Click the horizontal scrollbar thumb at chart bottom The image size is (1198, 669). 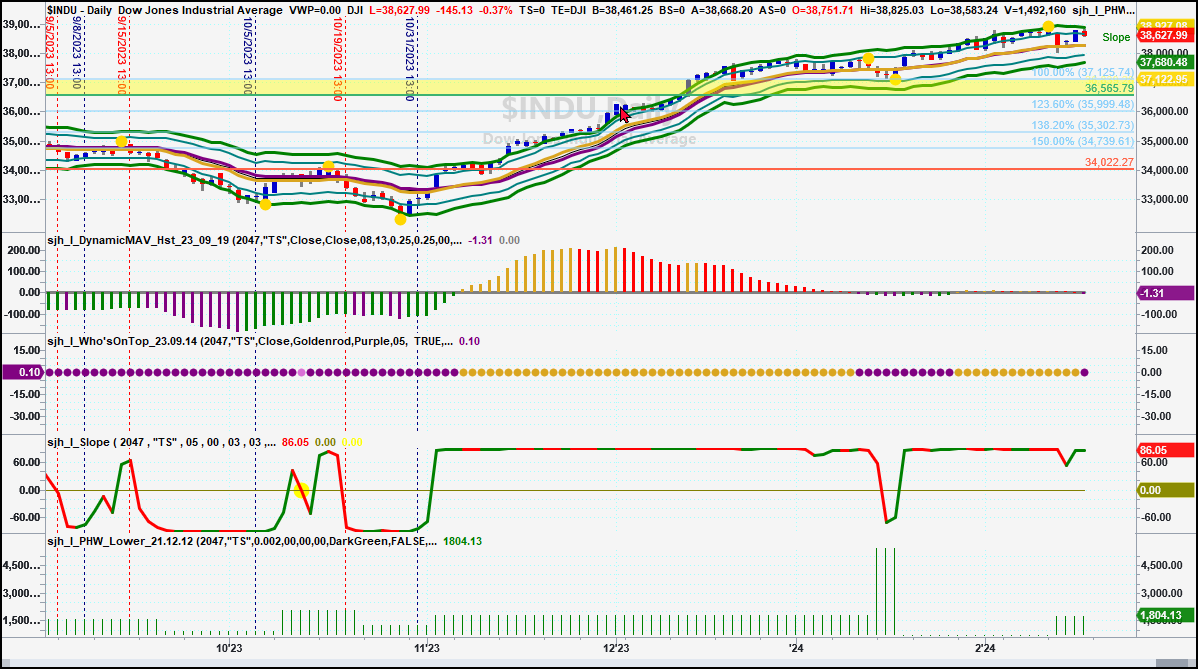coord(1173,662)
